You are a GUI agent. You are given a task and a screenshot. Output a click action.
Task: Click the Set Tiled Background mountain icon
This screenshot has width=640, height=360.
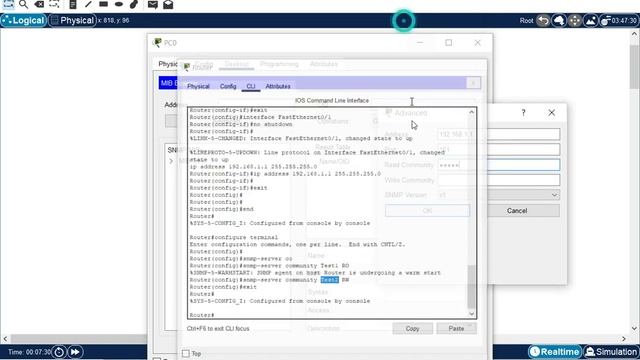(x=591, y=20)
